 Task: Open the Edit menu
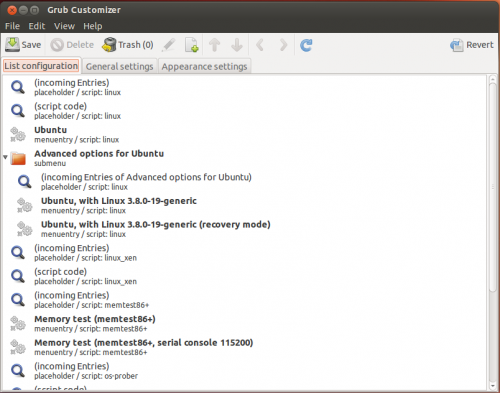37,26
